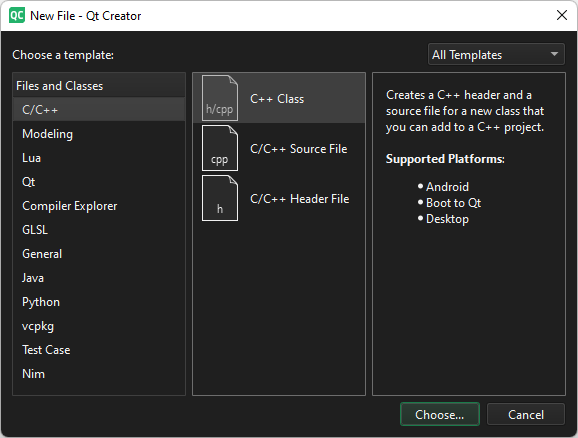This screenshot has width=578, height=438.
Task: Select the General category
Action: coord(99,253)
